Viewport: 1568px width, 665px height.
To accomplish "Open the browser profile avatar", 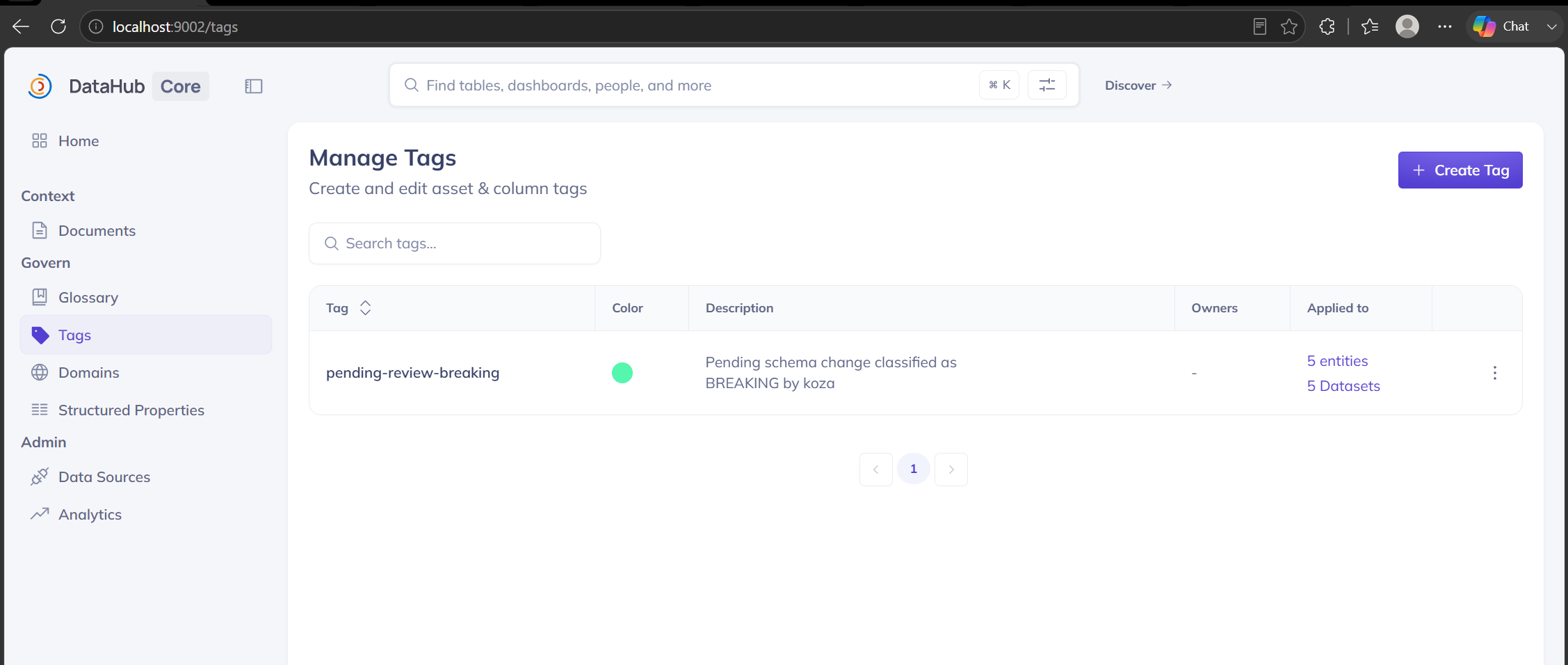I will point(1407,26).
